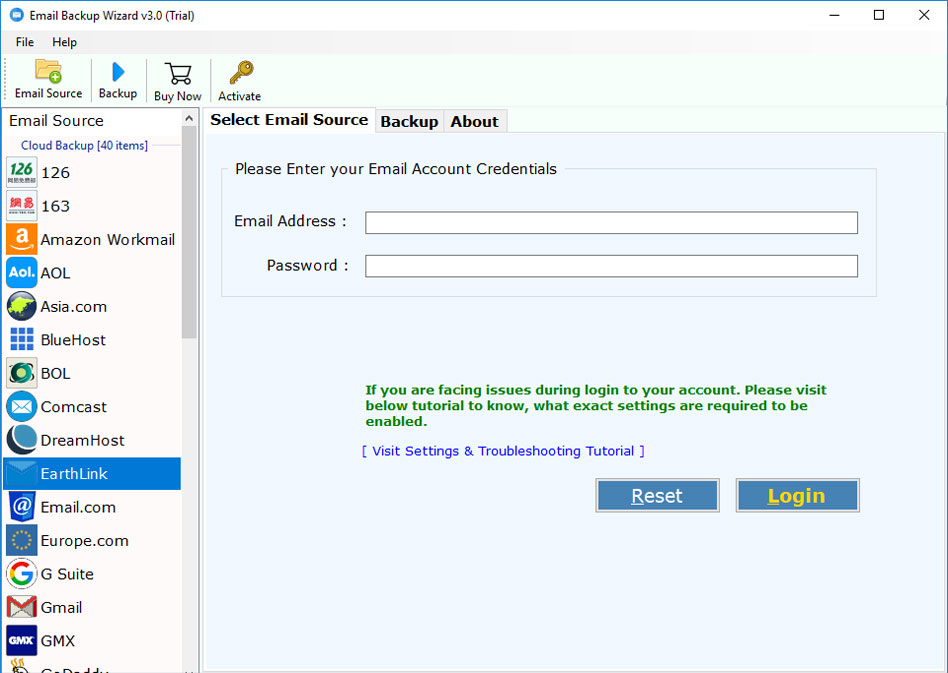The width and height of the screenshot is (948, 673).
Task: Click the Activate key icon
Action: click(x=238, y=79)
